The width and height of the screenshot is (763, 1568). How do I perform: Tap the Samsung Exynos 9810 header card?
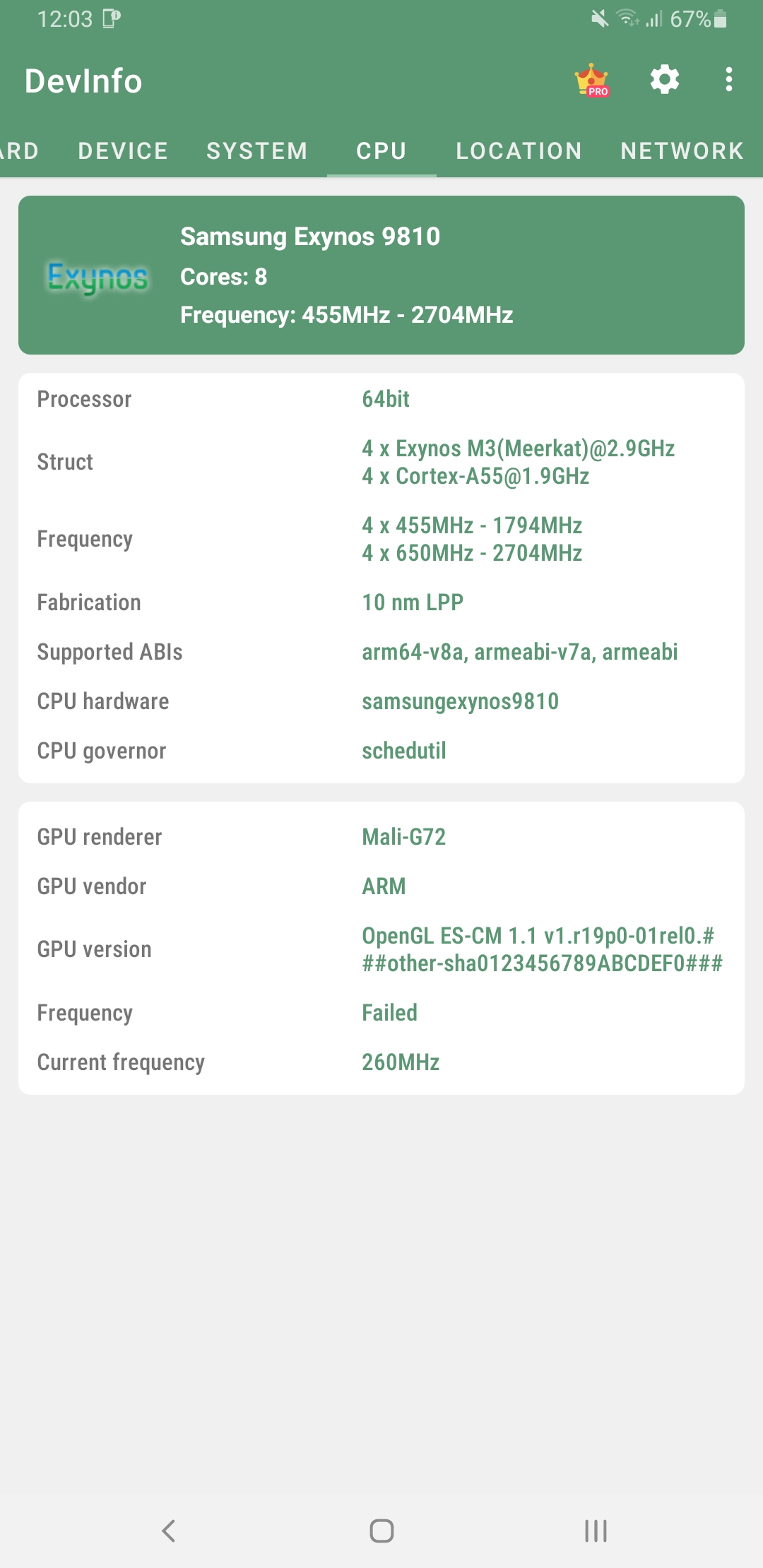pyautogui.click(x=381, y=274)
